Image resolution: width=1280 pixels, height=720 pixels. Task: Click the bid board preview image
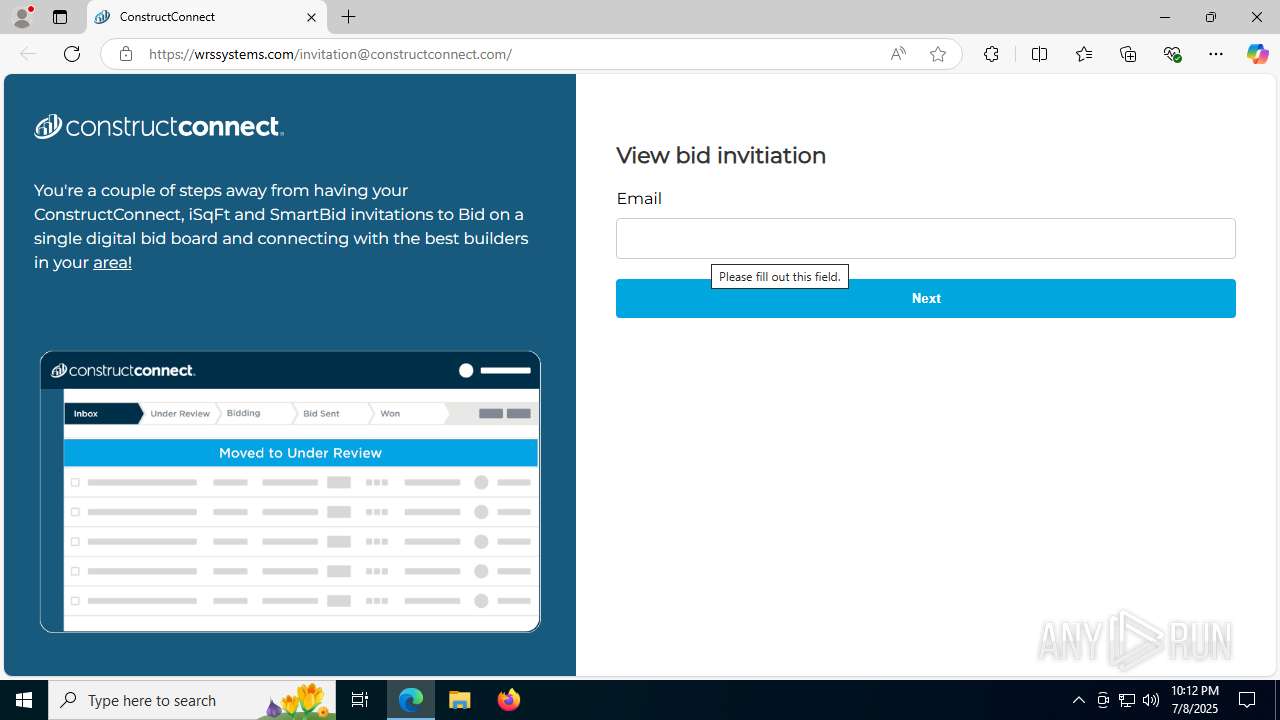click(290, 491)
